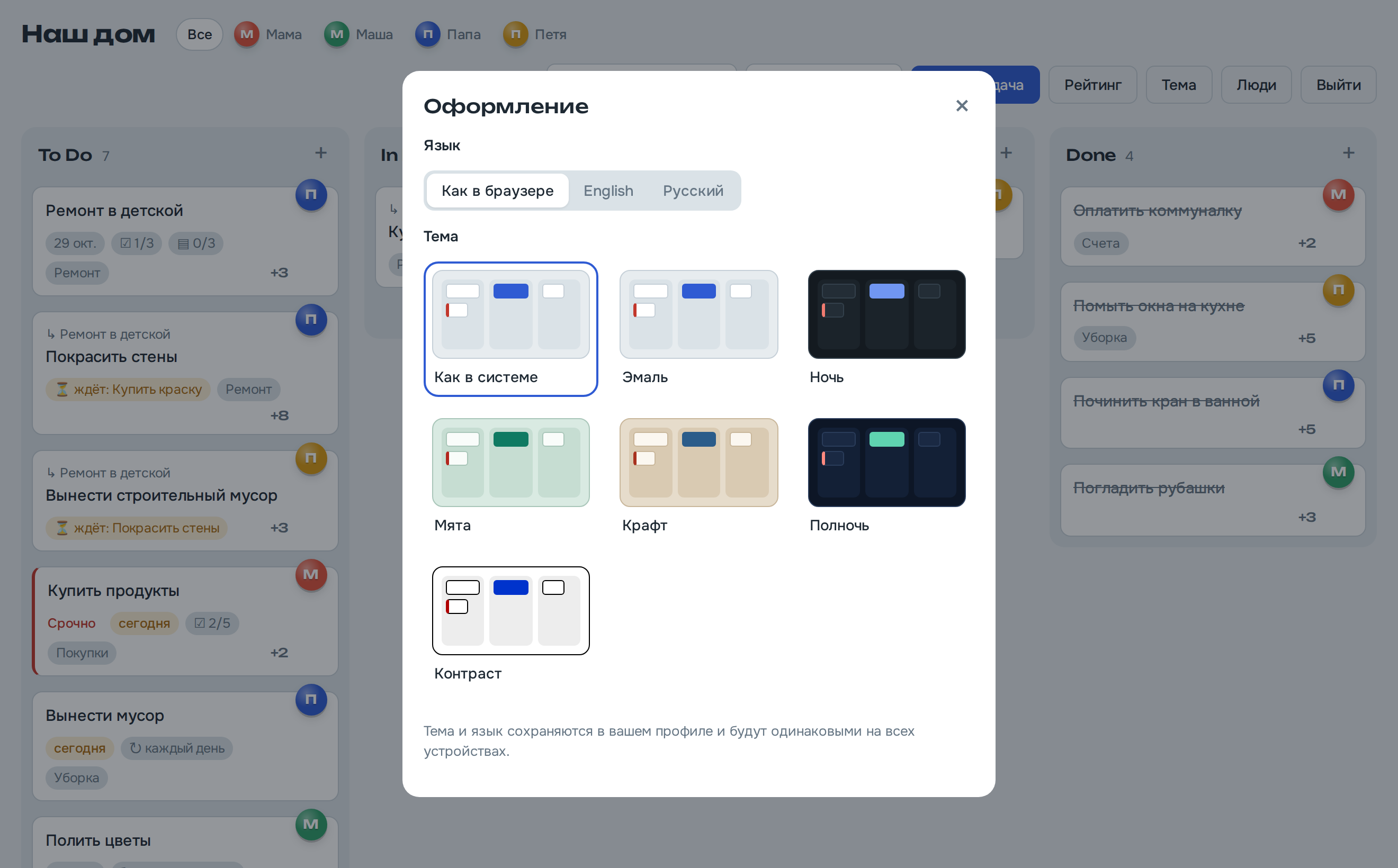Viewport: 1398px width, 868px height.
Task: Click Папа avatar on 'Ремонт в детской' card
Action: pos(311,195)
